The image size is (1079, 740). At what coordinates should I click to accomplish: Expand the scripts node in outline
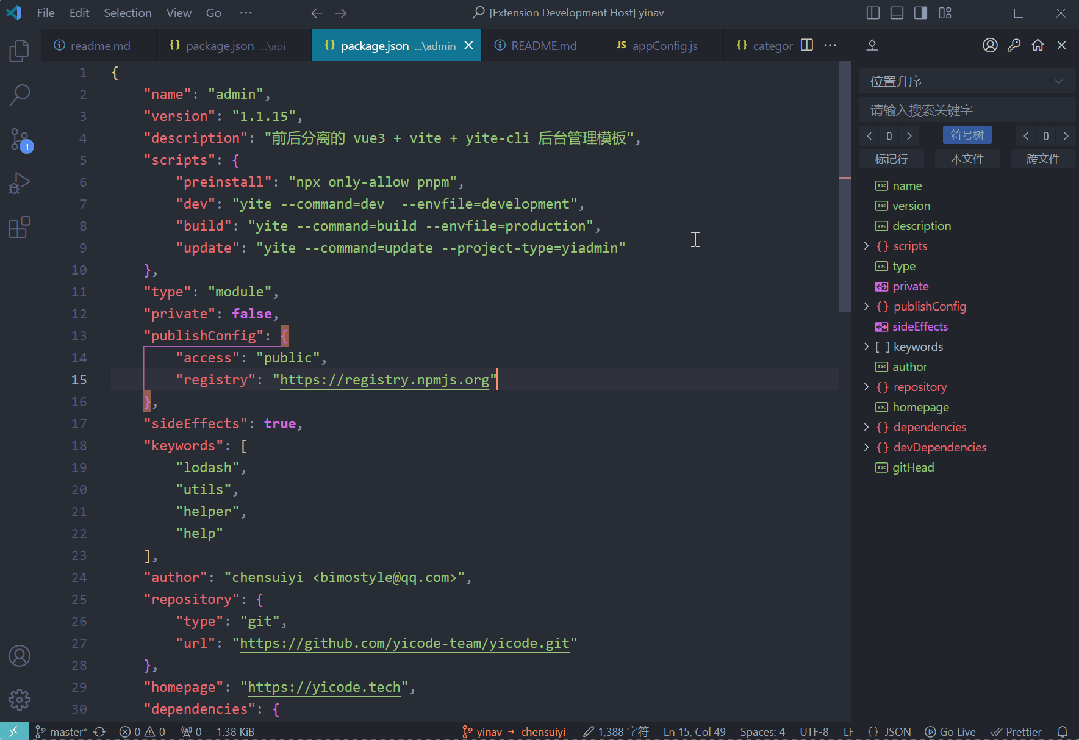pos(866,246)
